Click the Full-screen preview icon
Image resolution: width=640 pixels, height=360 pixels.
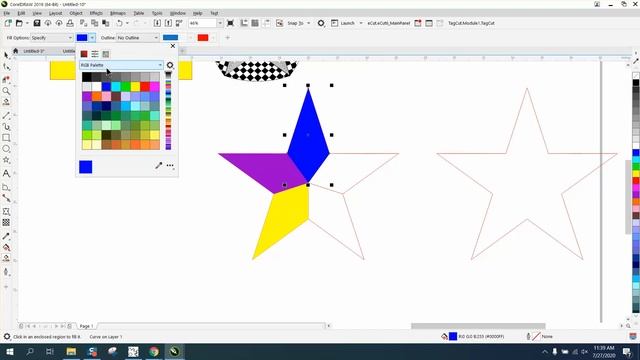pos(230,23)
